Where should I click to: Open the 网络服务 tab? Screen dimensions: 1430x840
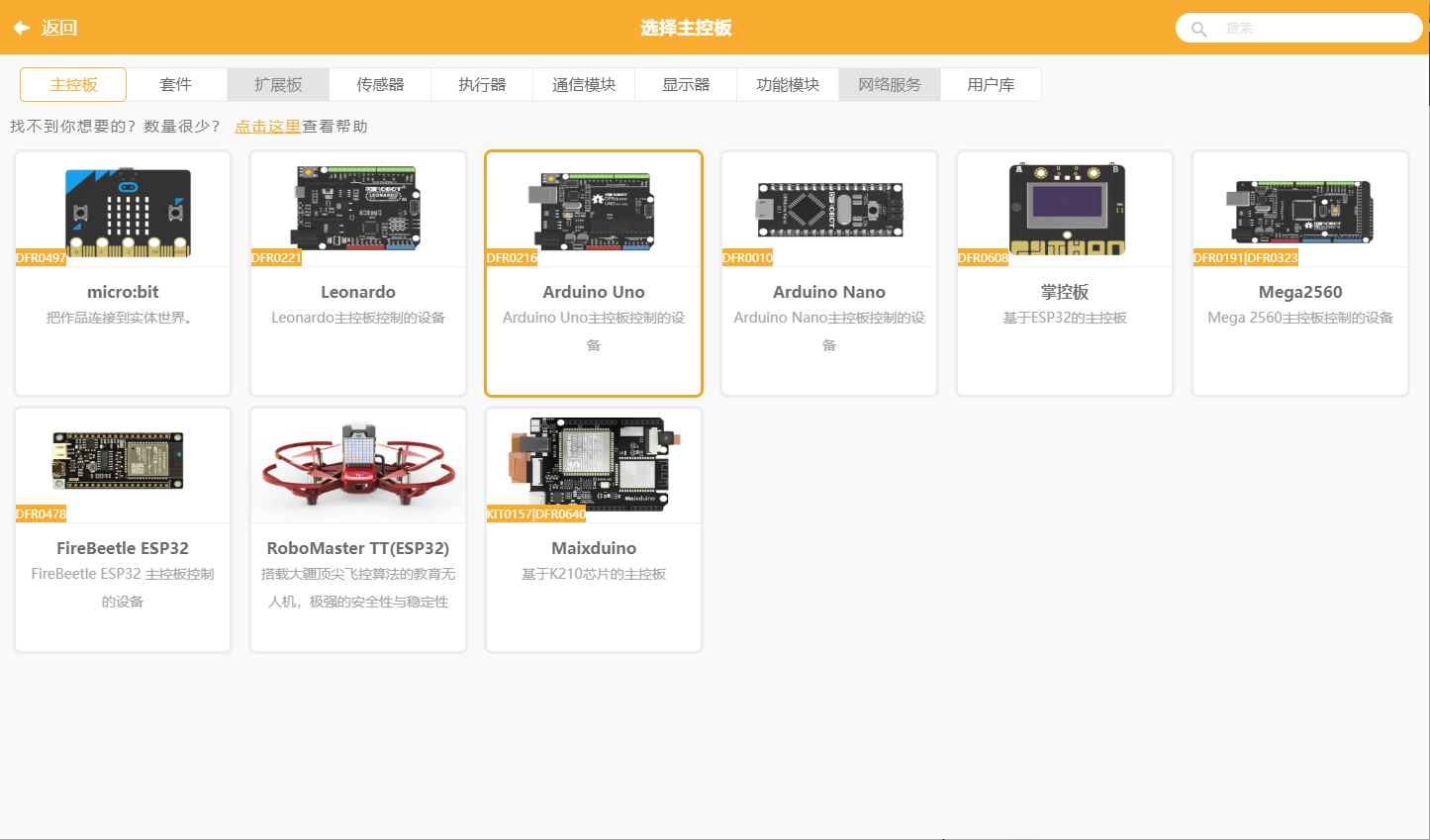890,84
